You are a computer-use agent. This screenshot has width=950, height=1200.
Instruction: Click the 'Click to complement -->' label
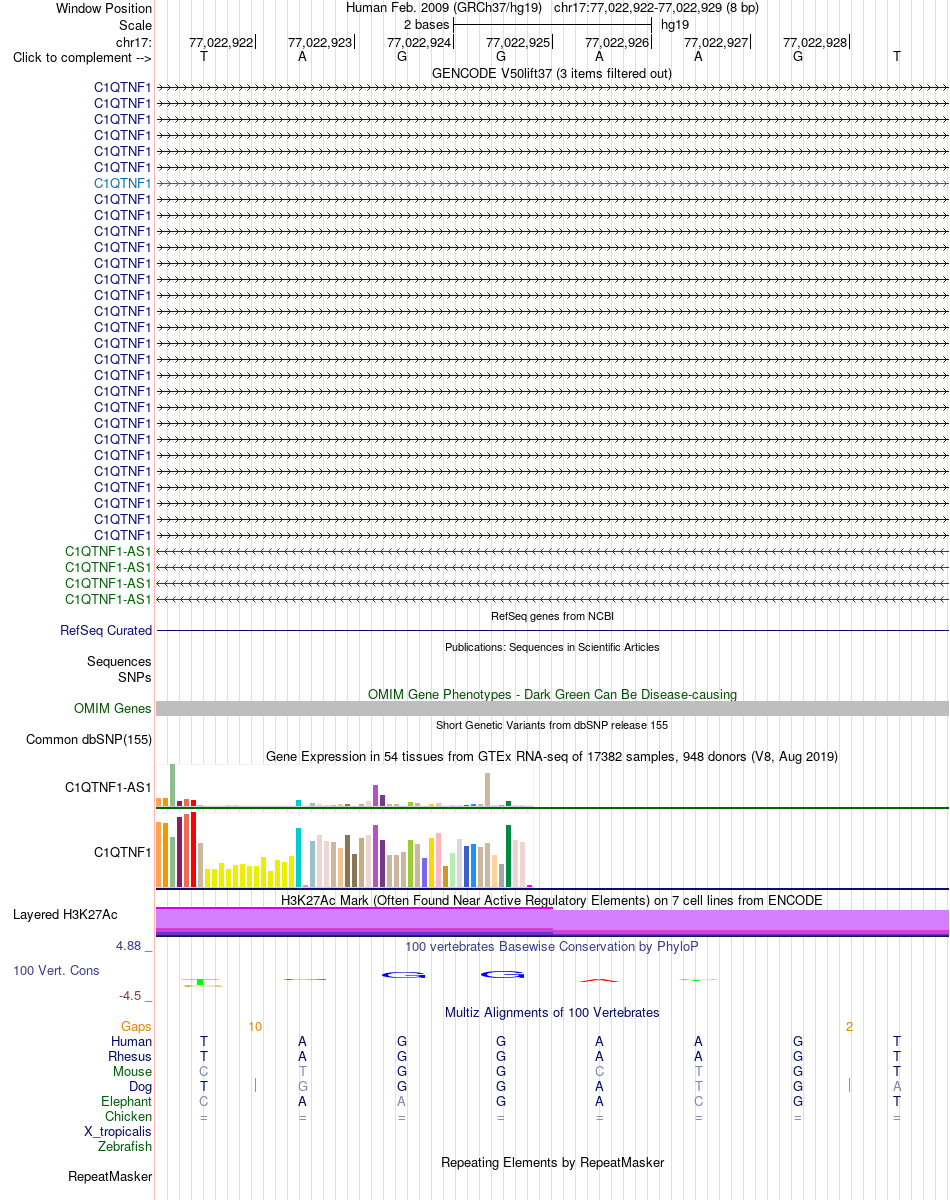point(82,57)
